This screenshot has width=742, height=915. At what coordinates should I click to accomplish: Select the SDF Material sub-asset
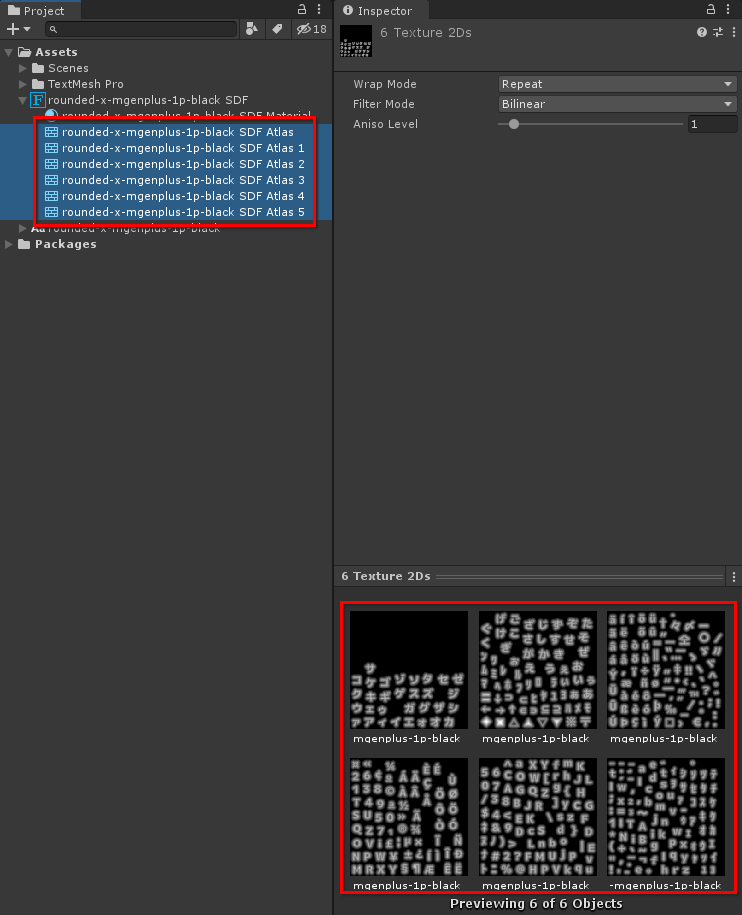tap(186, 116)
